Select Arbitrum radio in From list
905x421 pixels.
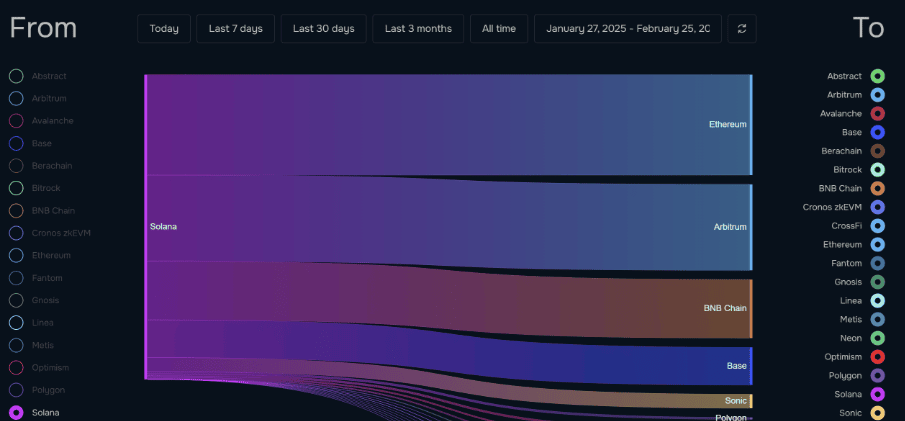(x=16, y=98)
